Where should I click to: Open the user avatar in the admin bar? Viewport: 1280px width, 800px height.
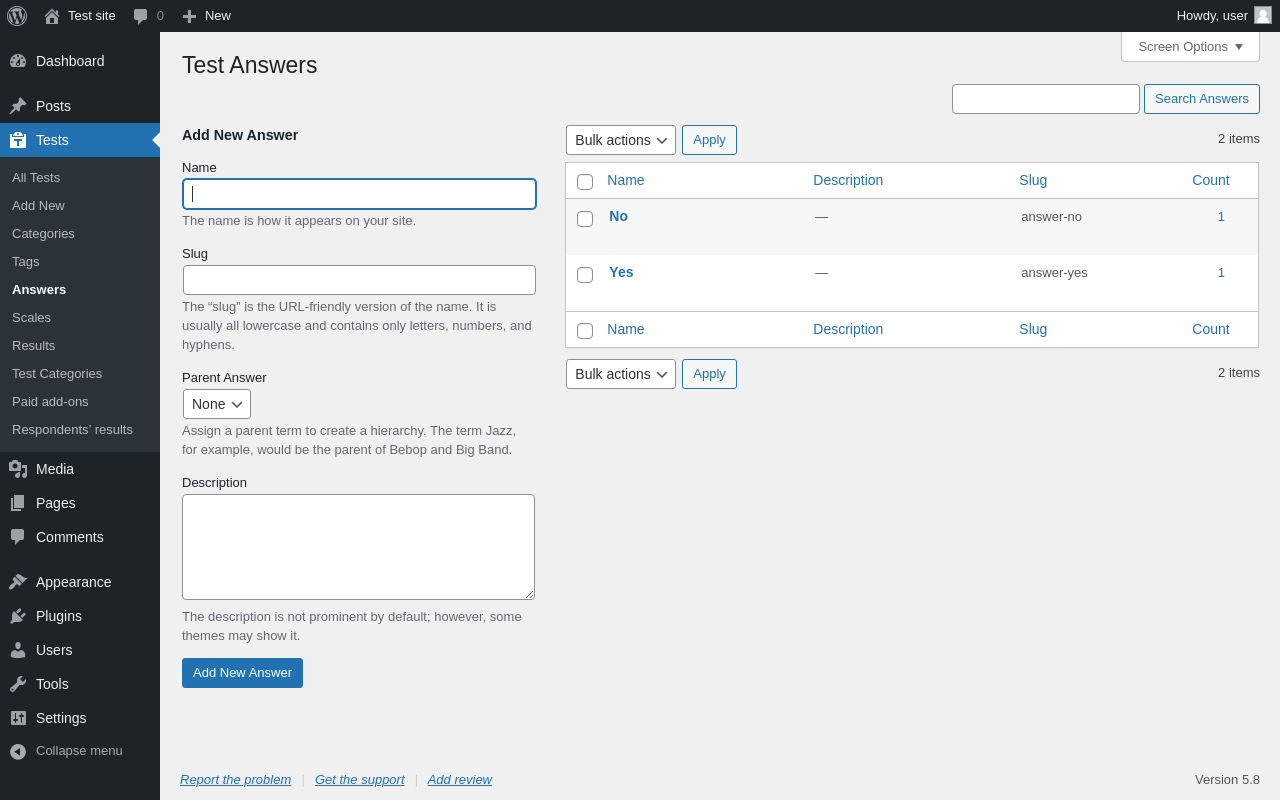coord(1263,15)
